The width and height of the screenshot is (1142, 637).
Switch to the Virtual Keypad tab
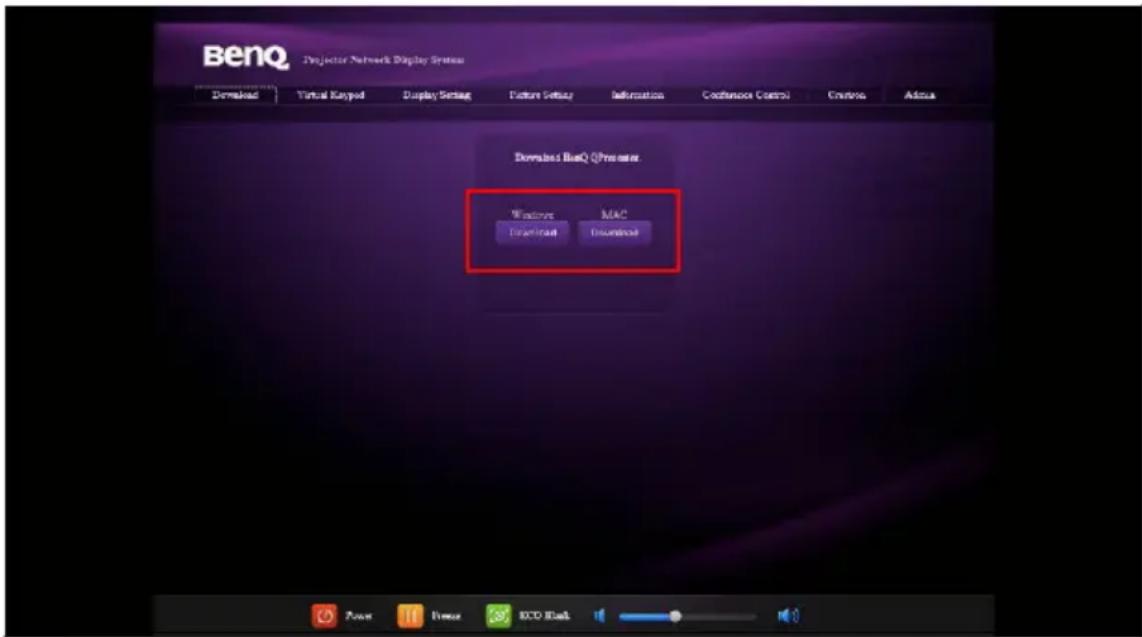pyautogui.click(x=331, y=95)
